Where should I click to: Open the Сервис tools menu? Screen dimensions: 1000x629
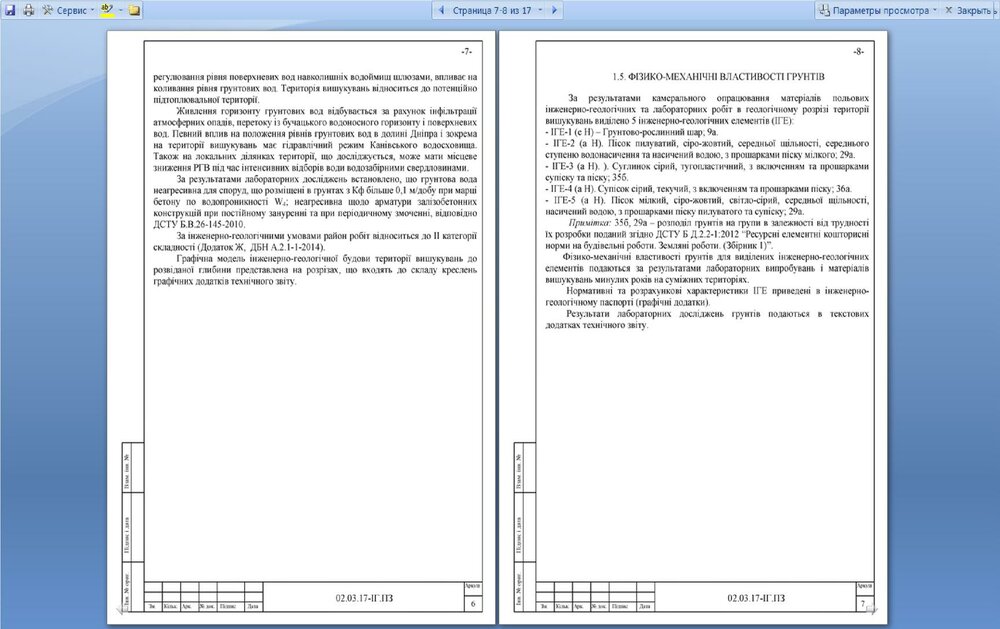coord(68,10)
